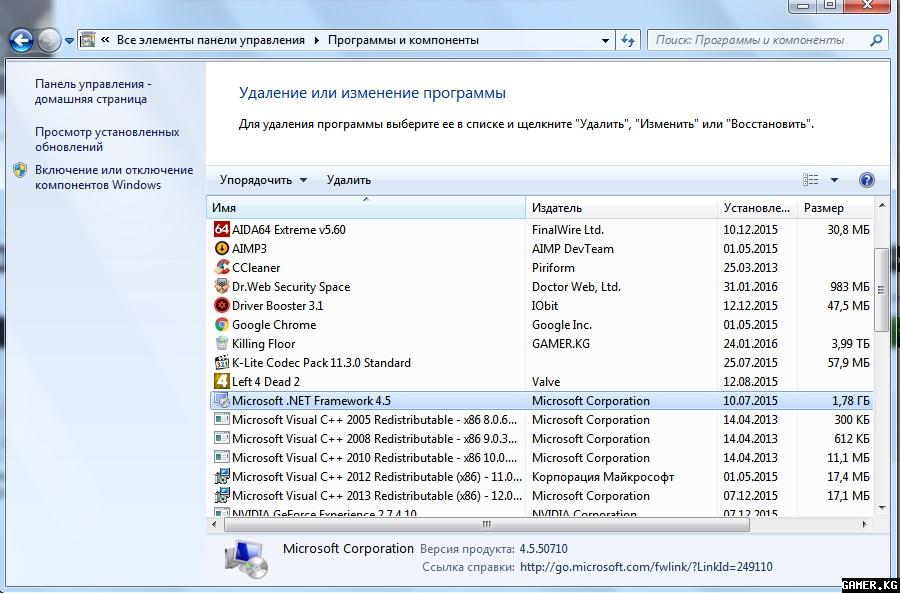Select the AIDA64 Extreme v5.60 row name
This screenshot has height=593, width=900.
point(289,230)
